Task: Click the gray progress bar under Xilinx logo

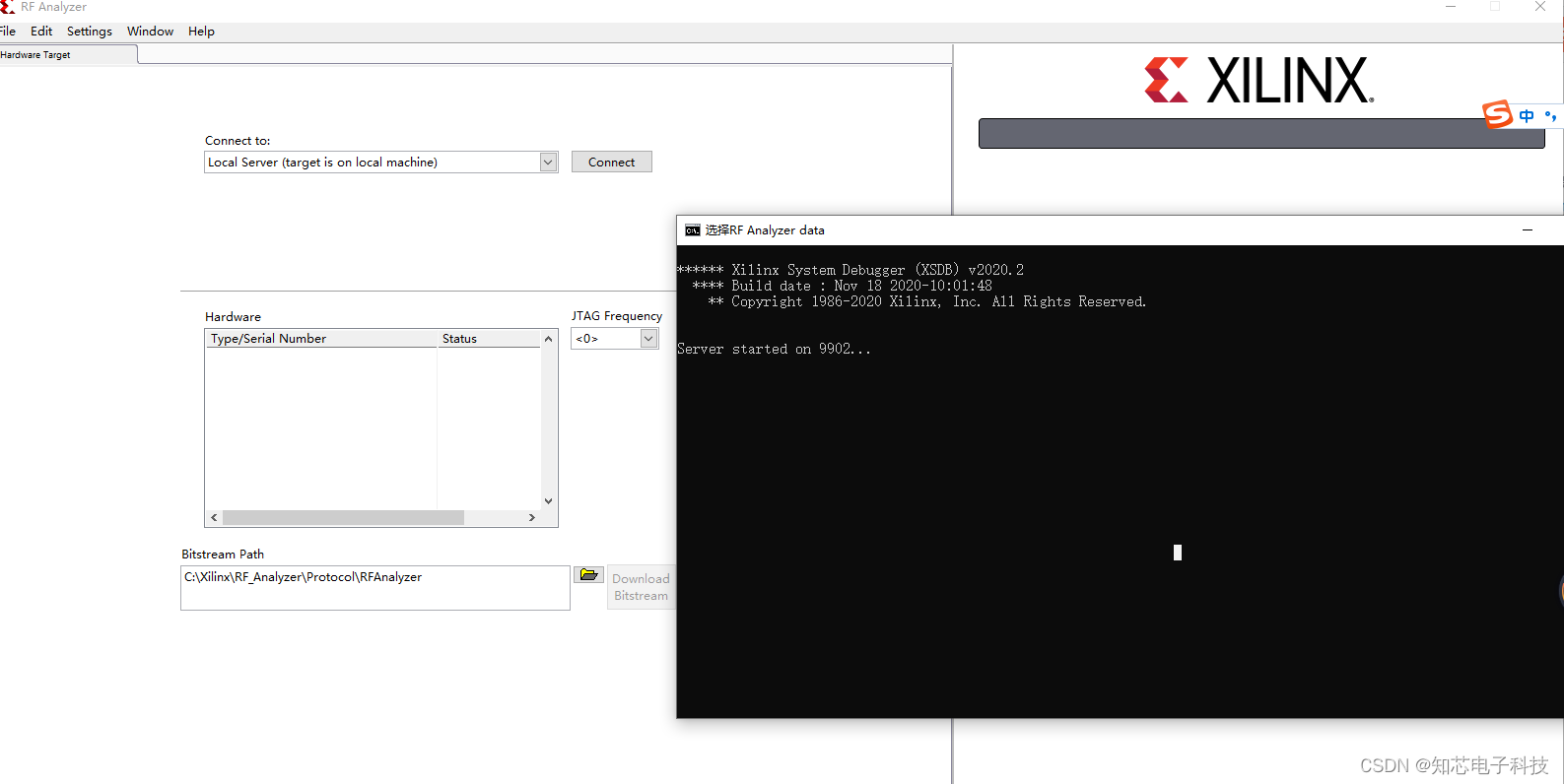Action: click(1261, 134)
